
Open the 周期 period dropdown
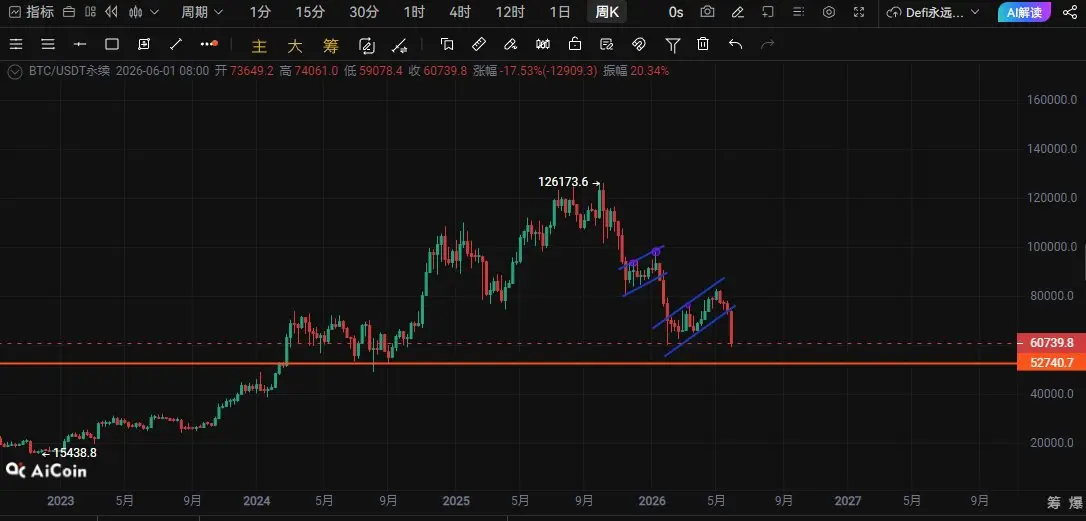coord(202,12)
